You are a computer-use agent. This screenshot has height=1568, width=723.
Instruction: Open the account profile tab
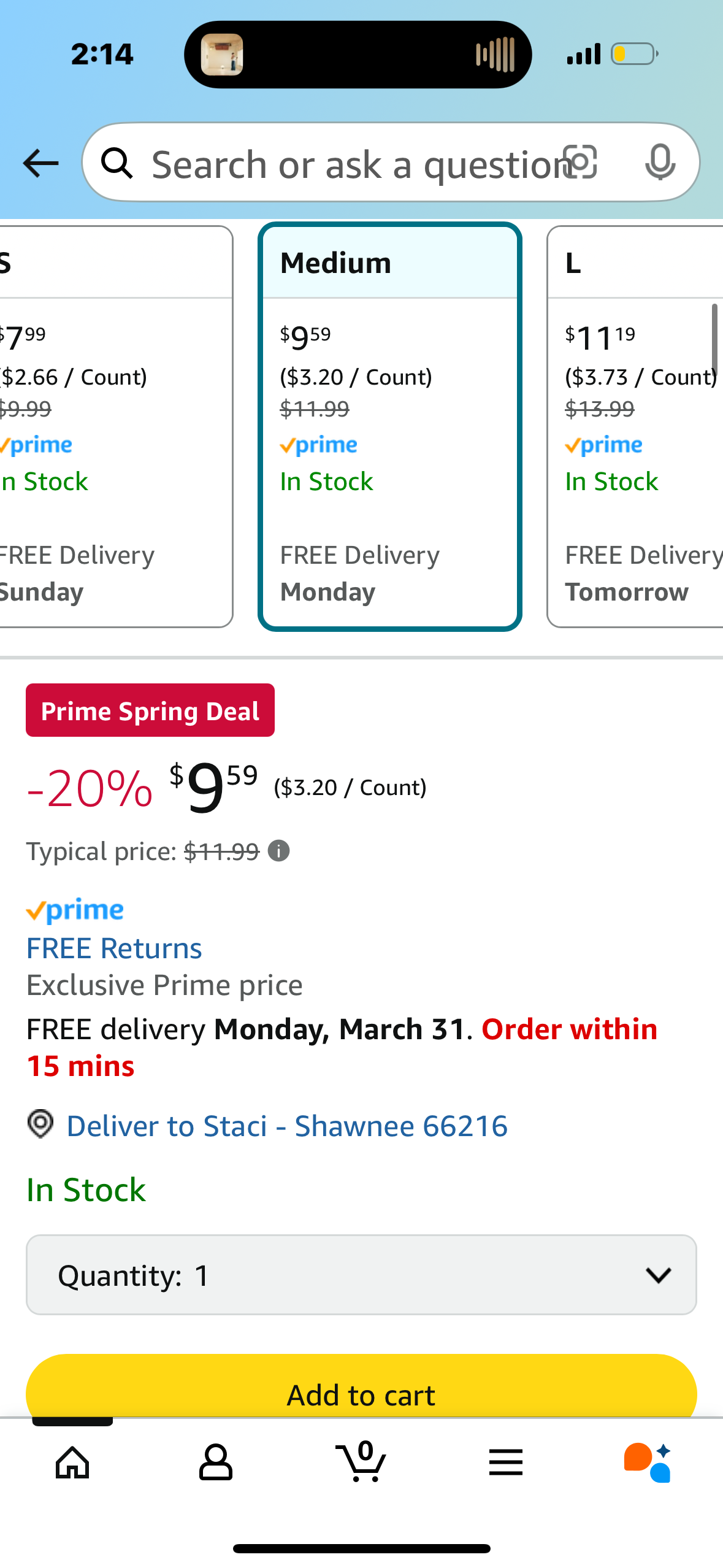pyautogui.click(x=216, y=1461)
